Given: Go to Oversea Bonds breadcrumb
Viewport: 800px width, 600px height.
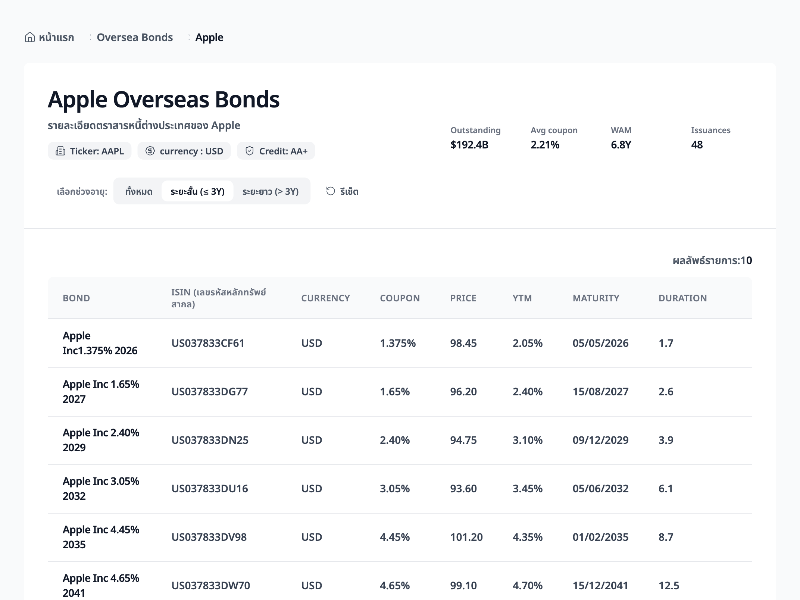Looking at the screenshot, I should coord(135,37).
